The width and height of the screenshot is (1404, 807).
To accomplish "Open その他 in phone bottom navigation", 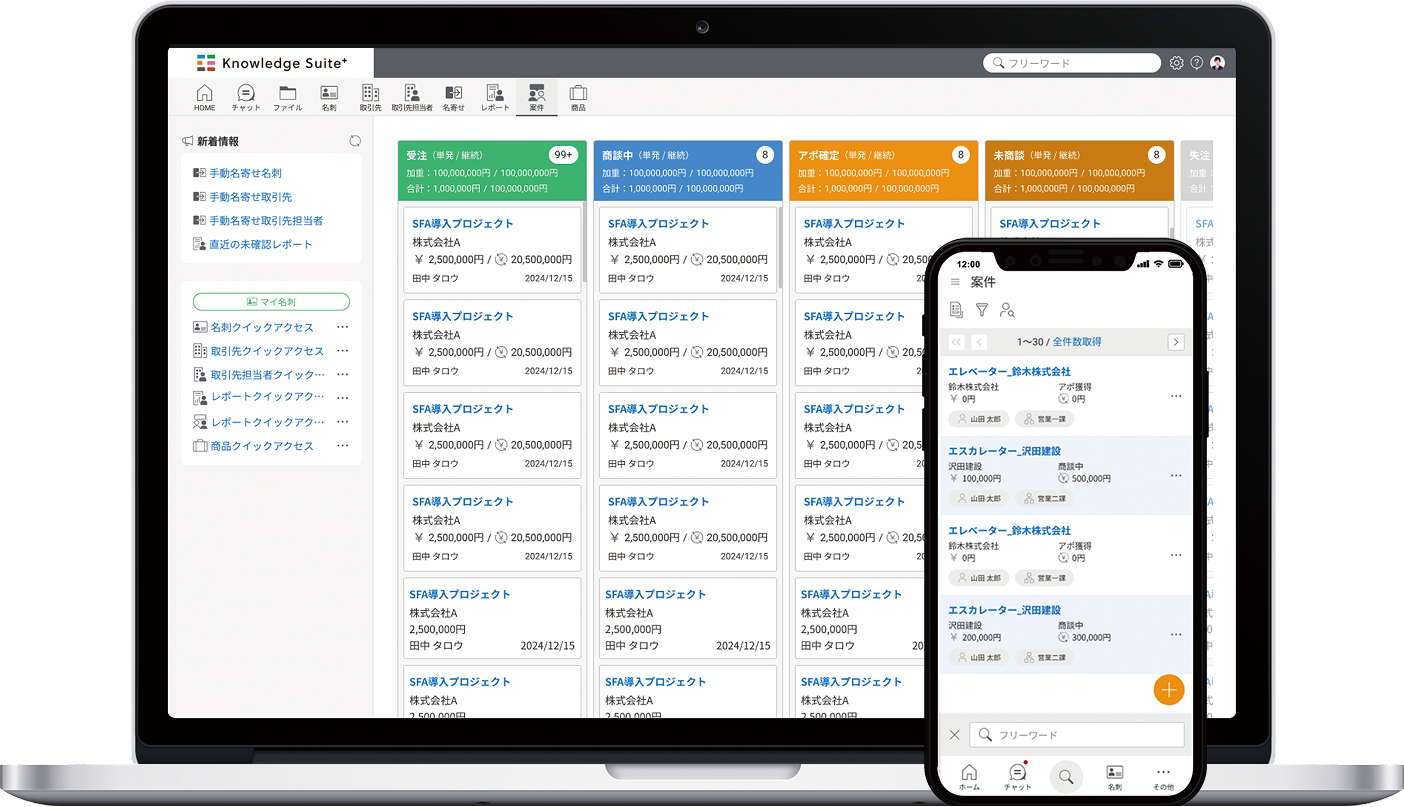I will coord(1163,778).
